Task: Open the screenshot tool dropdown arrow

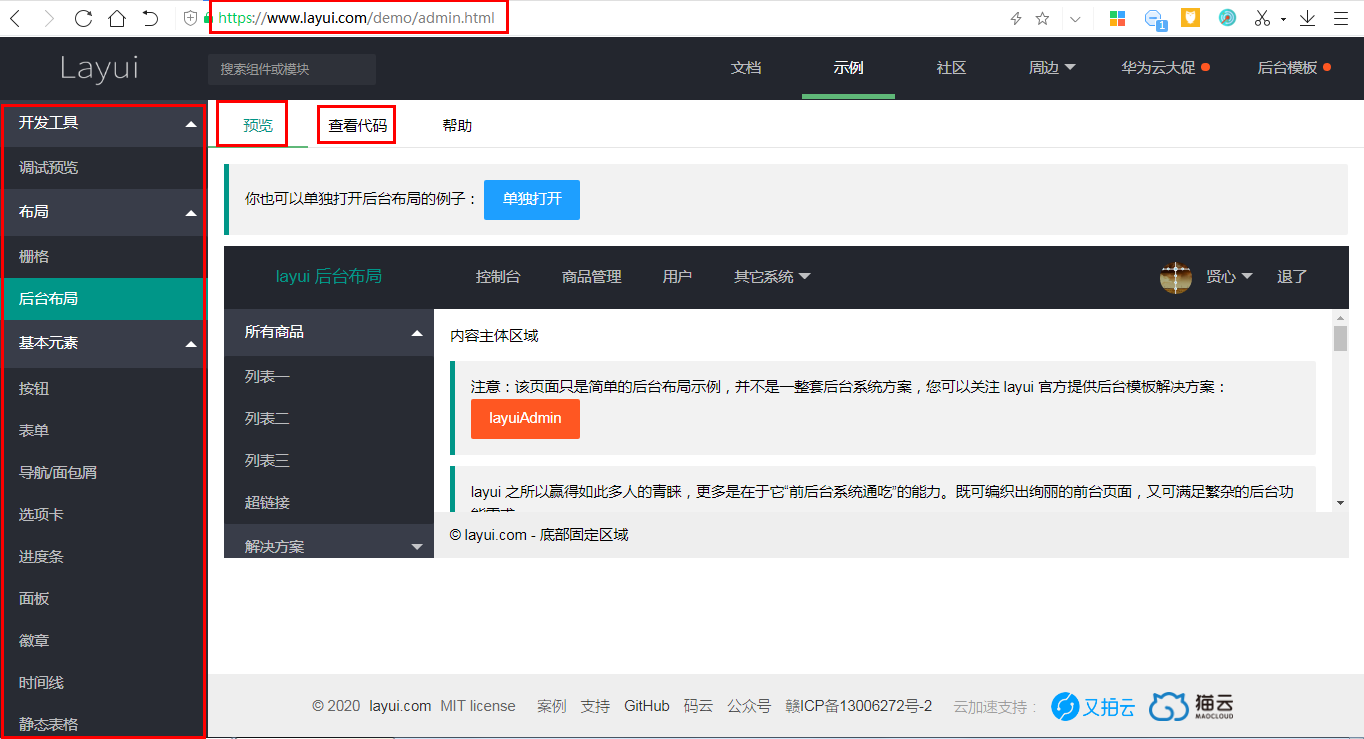Action: (1283, 19)
